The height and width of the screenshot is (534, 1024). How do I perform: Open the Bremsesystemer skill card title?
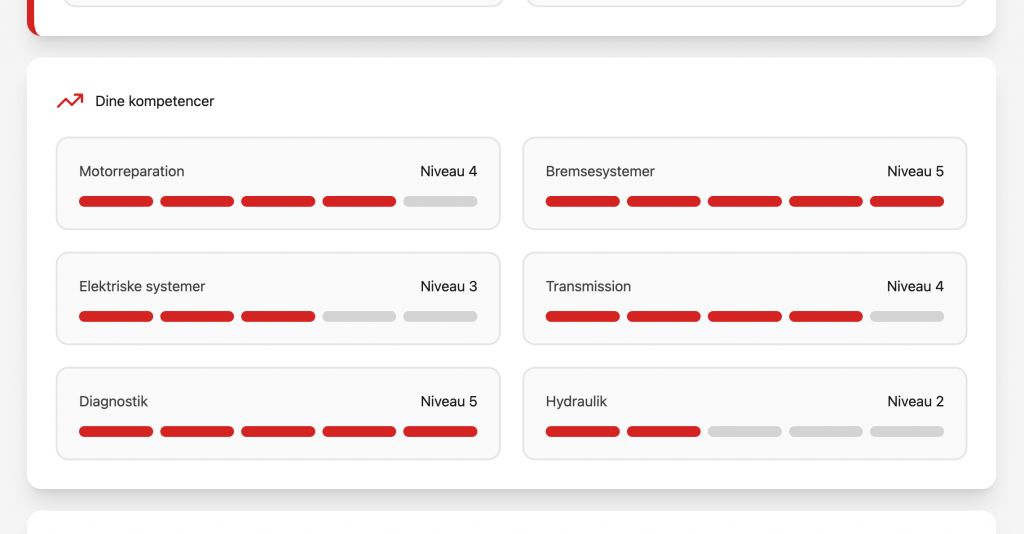(600, 171)
